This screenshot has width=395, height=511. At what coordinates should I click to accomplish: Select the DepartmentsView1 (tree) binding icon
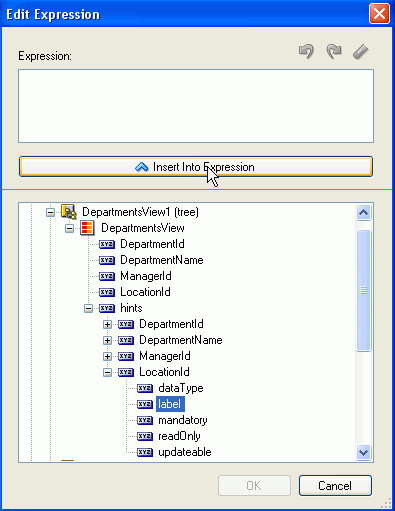[x=69, y=212]
